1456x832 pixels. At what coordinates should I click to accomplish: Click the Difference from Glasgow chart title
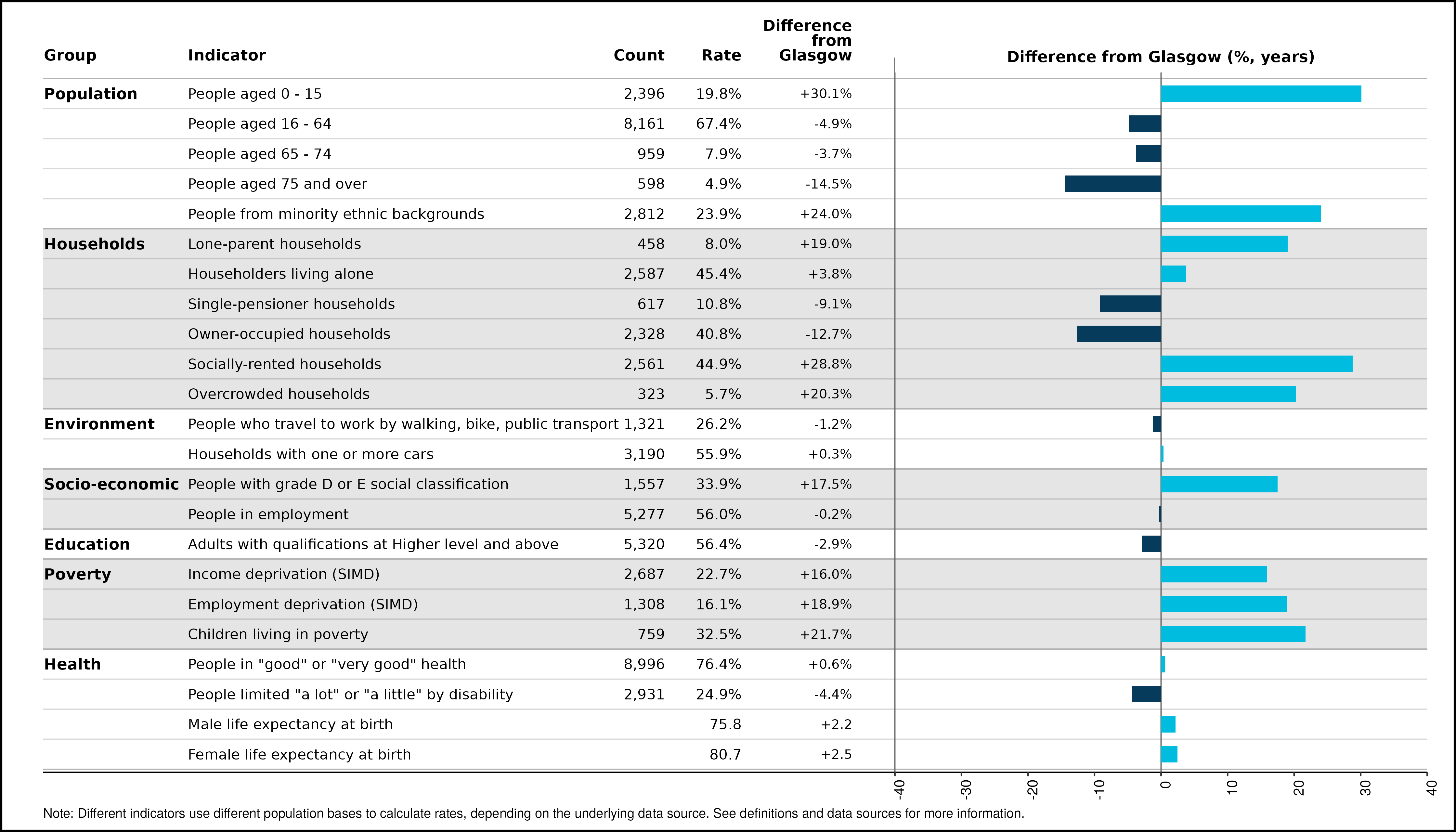[x=1161, y=57]
